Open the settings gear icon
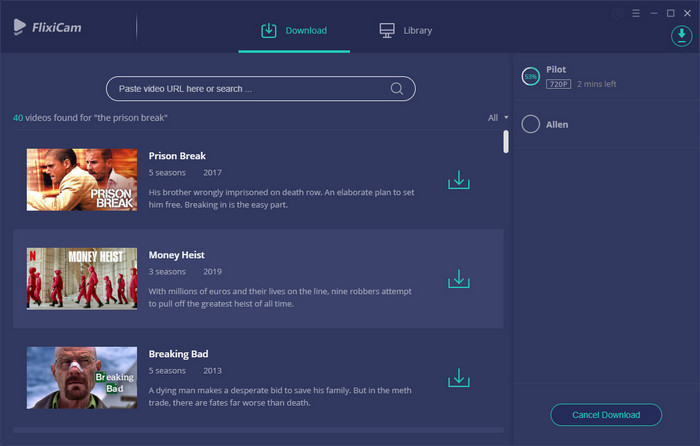The width and height of the screenshot is (700, 446). [x=616, y=14]
